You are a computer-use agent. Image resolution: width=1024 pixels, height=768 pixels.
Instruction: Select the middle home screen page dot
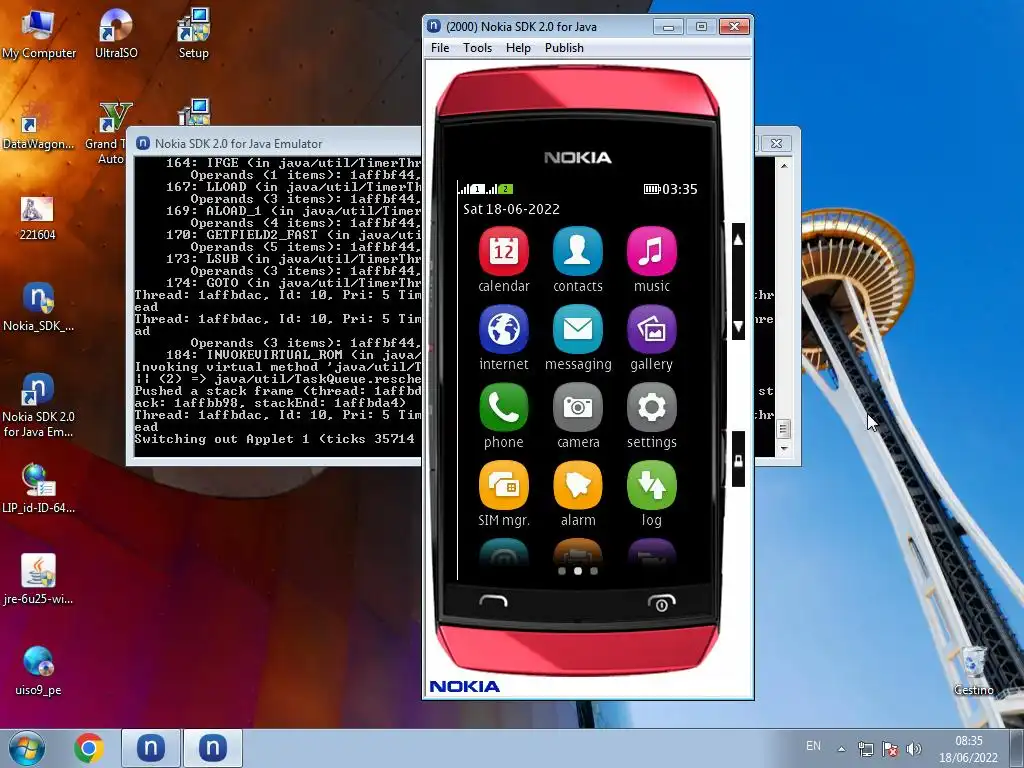click(x=577, y=571)
